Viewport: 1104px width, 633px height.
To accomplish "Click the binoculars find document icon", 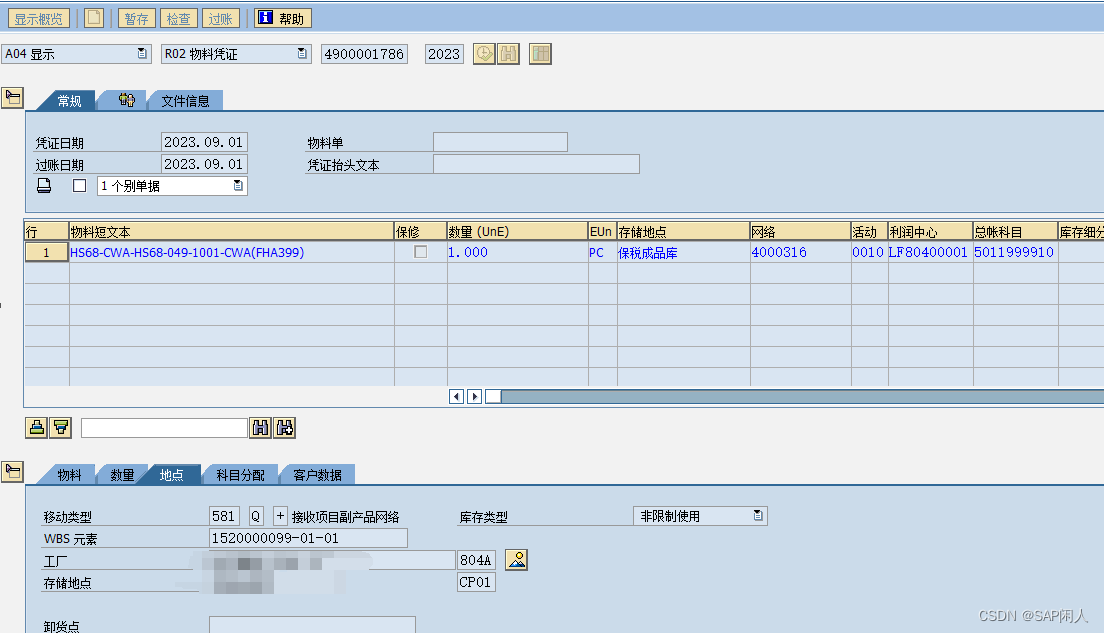I will coord(508,54).
